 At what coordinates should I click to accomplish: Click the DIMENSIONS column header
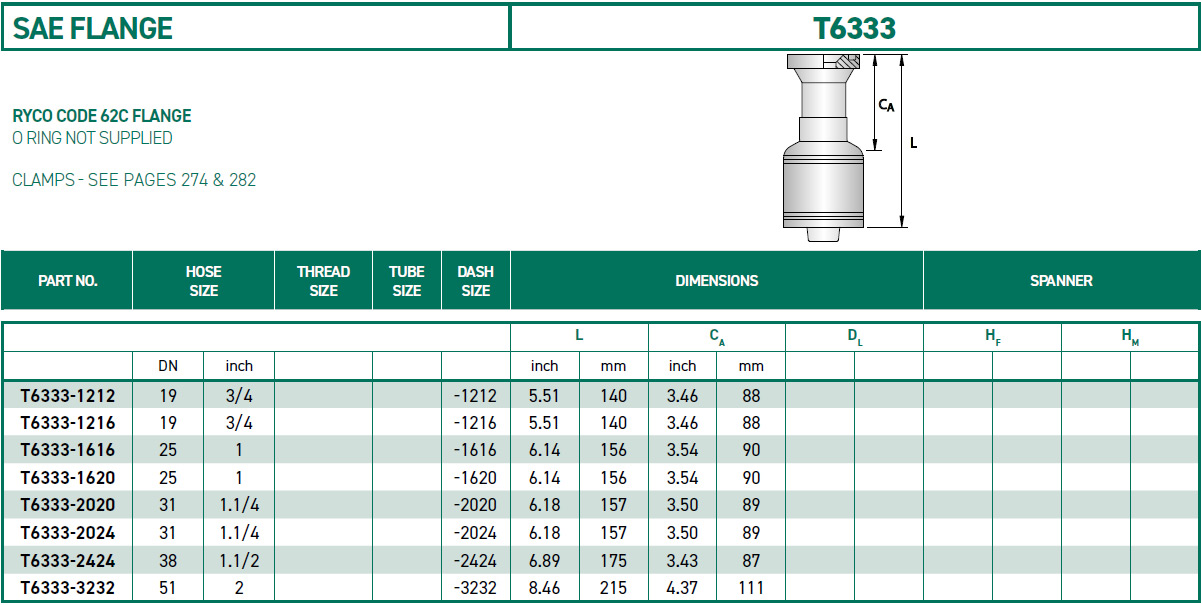tap(717, 281)
